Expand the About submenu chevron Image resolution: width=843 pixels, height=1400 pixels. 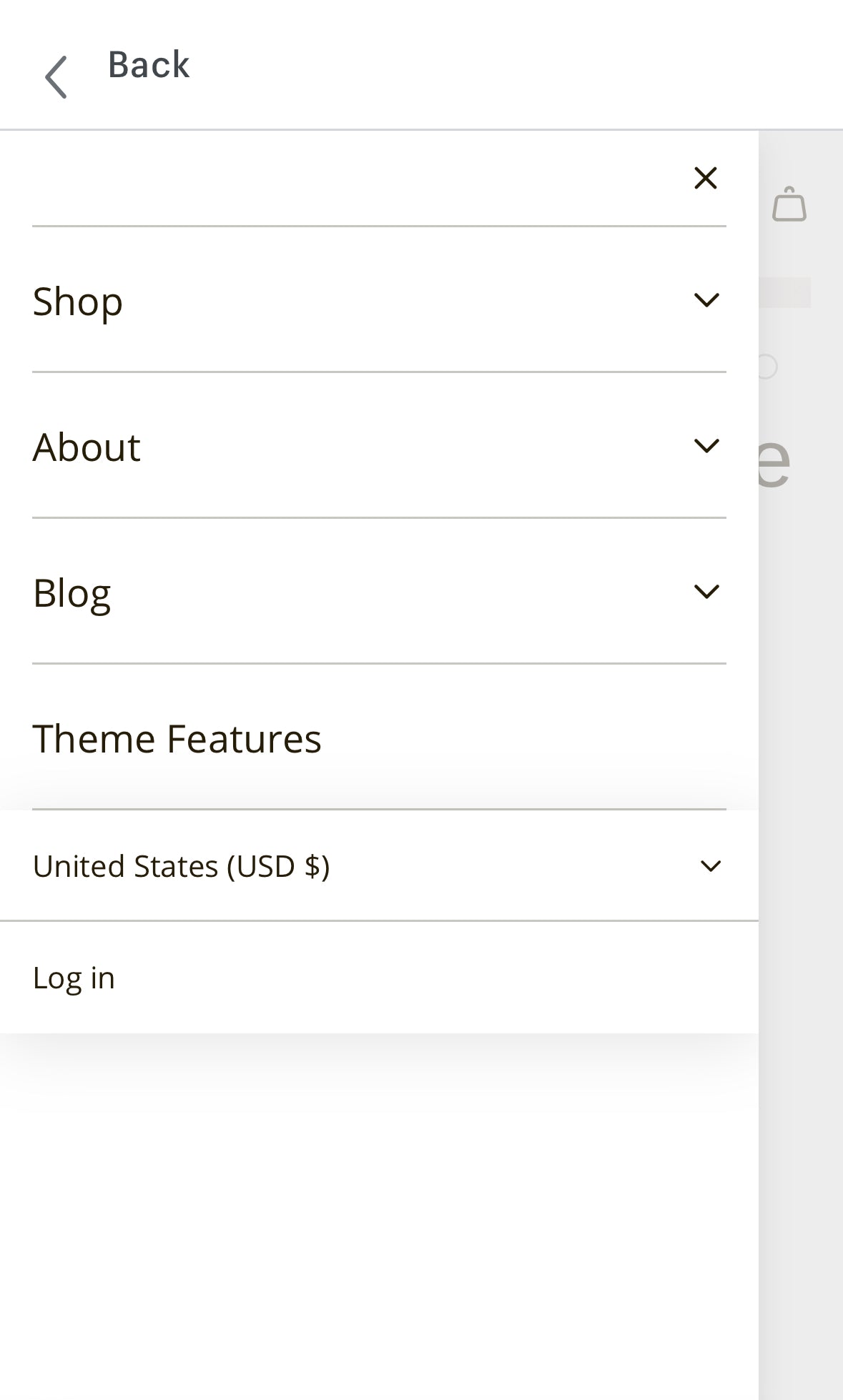(706, 446)
